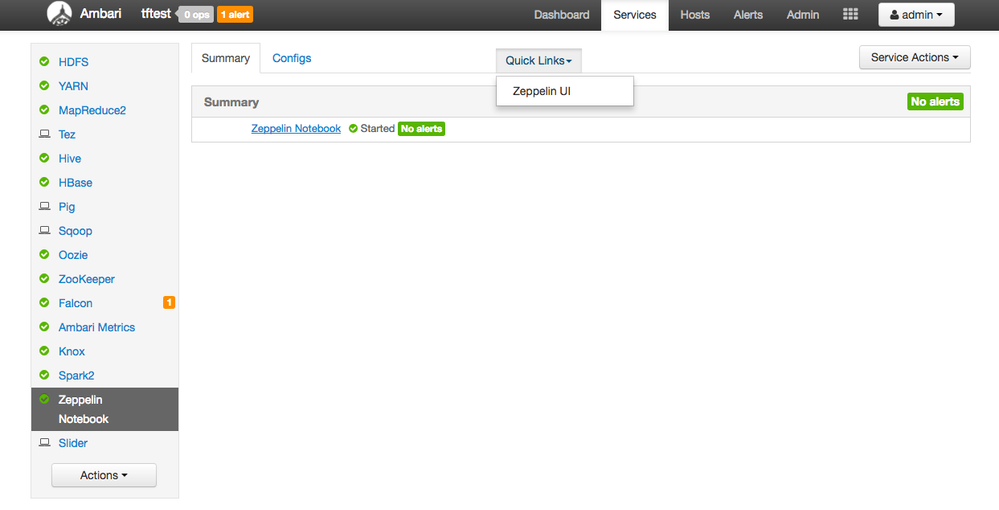Click the 1 alert orange badge
The height and width of the screenshot is (510, 999).
click(235, 15)
